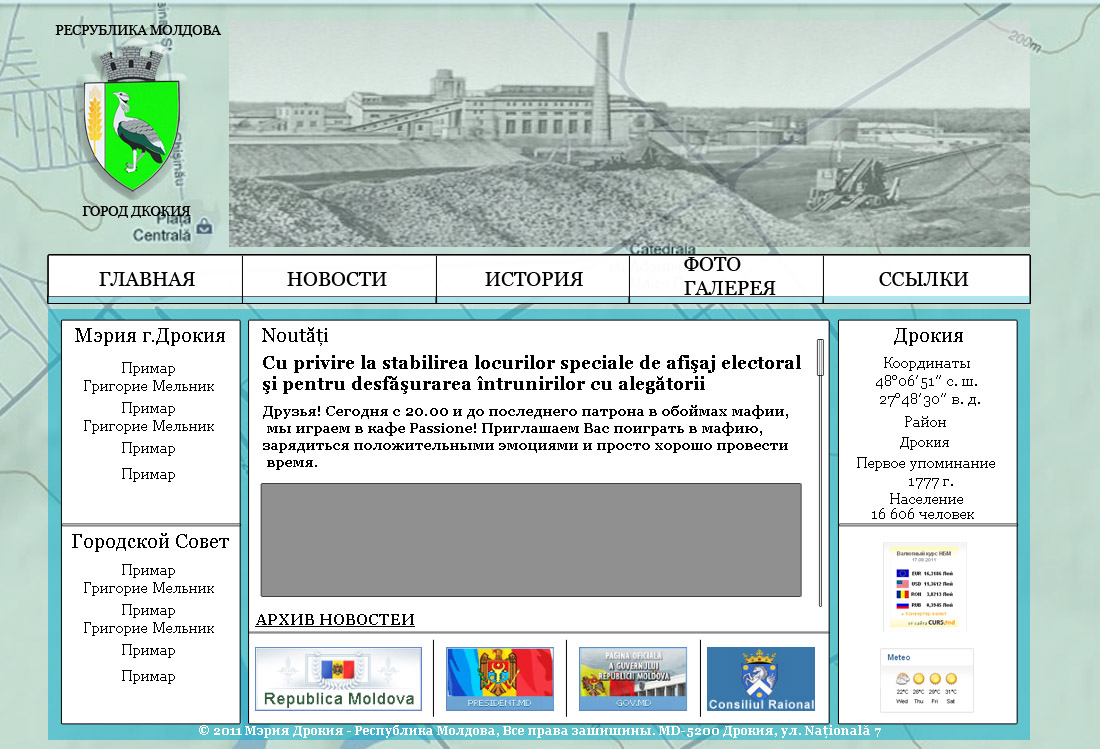Go to the НОВОСТИ section

[337, 279]
